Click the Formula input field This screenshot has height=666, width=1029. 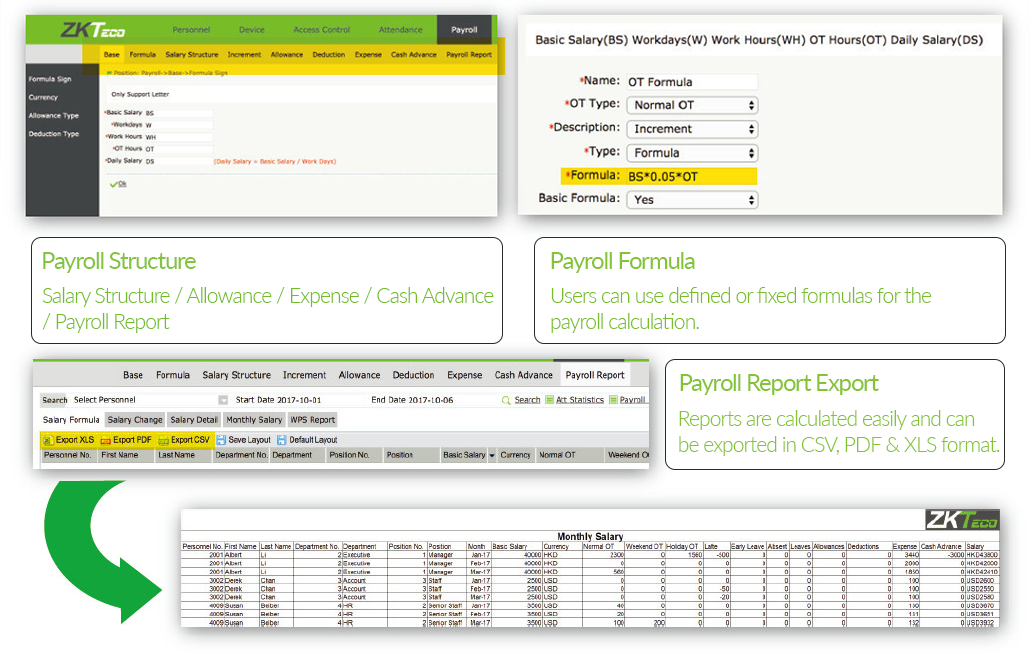pos(690,176)
